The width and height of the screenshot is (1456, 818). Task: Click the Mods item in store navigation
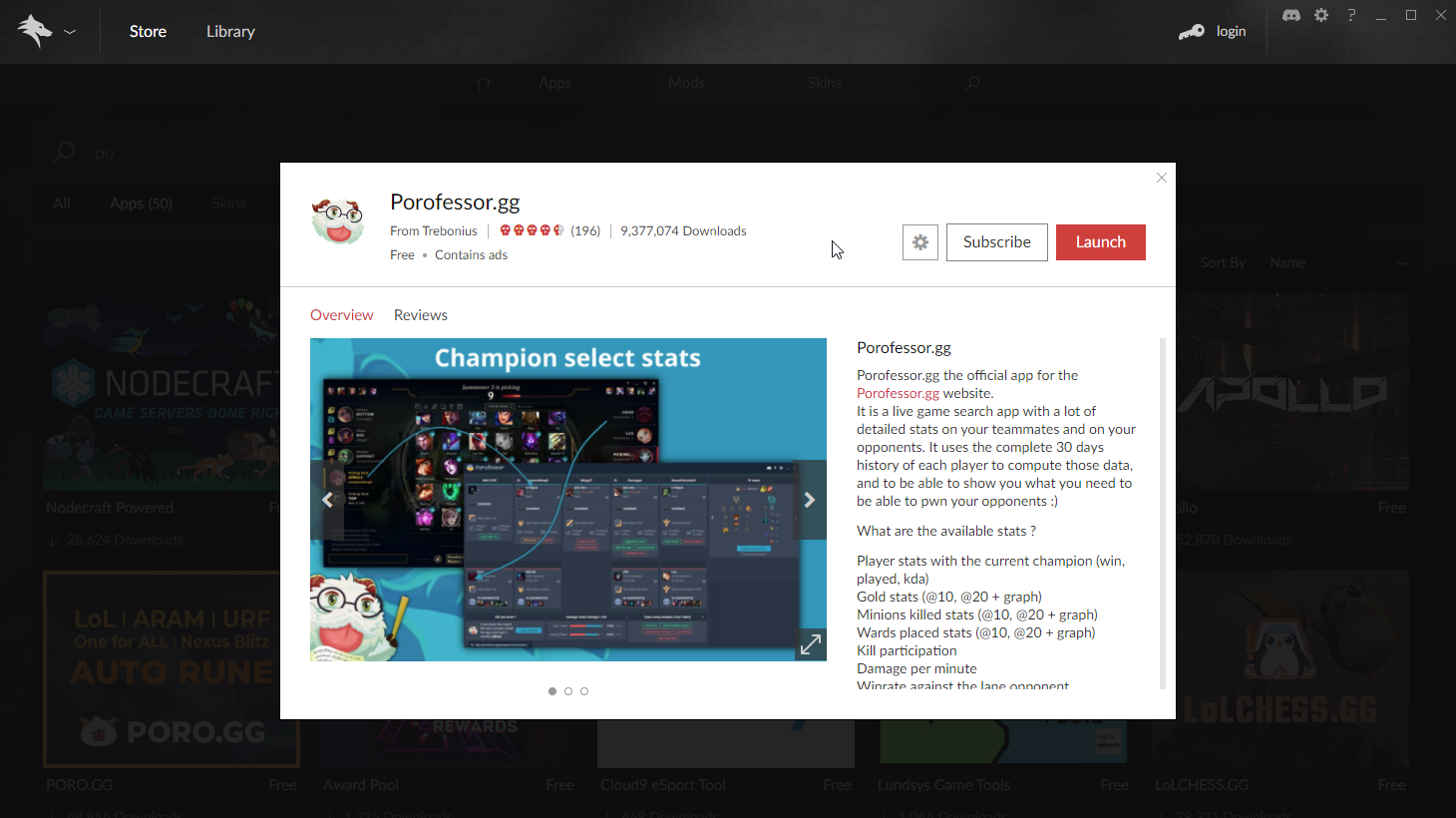pos(686,83)
